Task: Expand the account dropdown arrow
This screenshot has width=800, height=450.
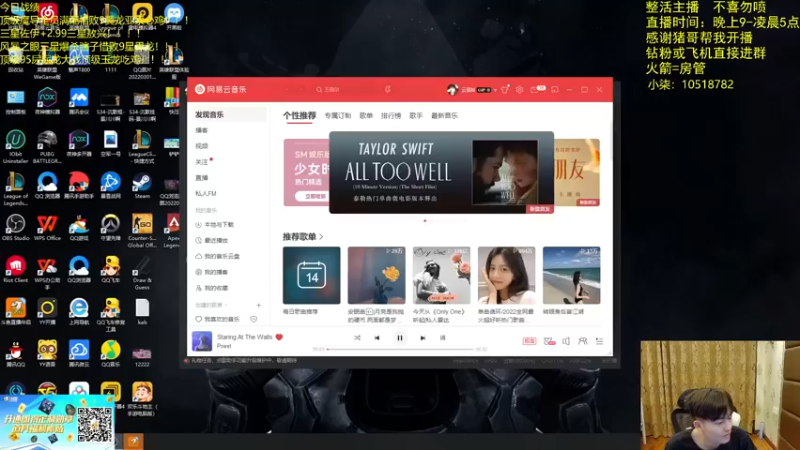Action: [495, 90]
